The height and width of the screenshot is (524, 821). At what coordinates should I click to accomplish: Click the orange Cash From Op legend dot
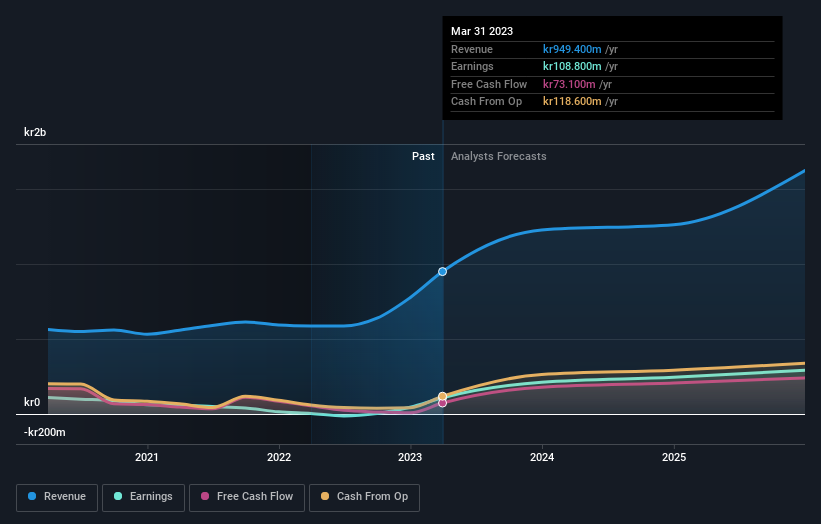coord(325,496)
